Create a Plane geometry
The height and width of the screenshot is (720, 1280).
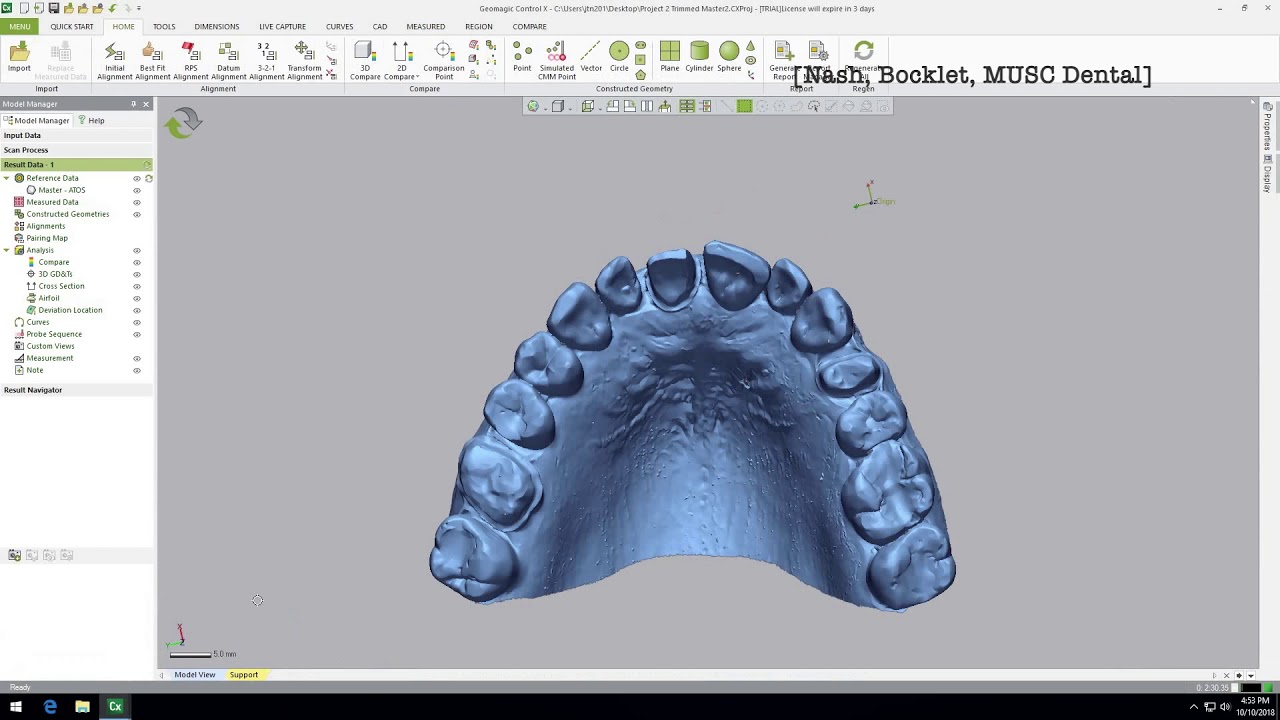(x=670, y=57)
